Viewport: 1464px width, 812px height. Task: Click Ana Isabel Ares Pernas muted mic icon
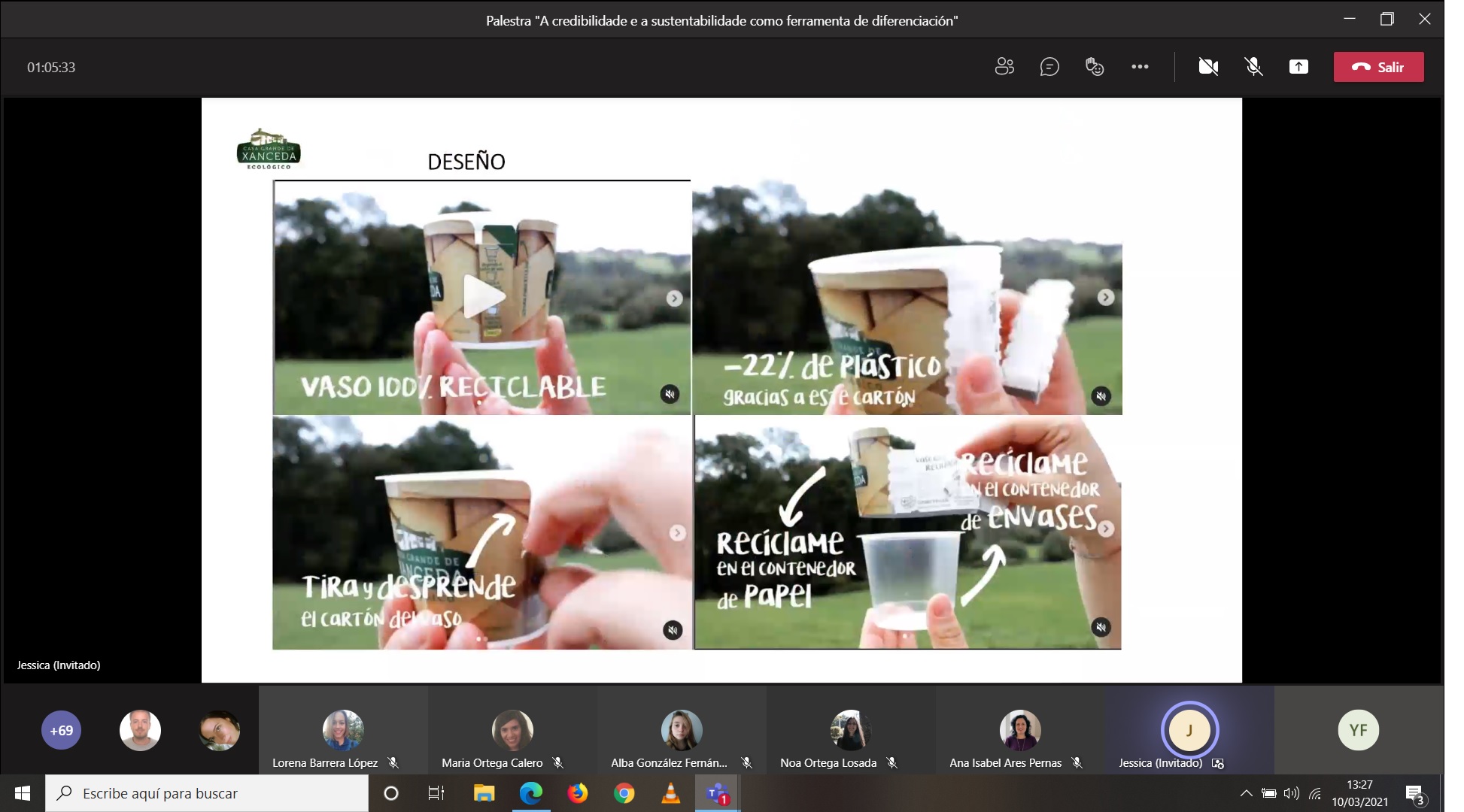pyautogui.click(x=1077, y=762)
